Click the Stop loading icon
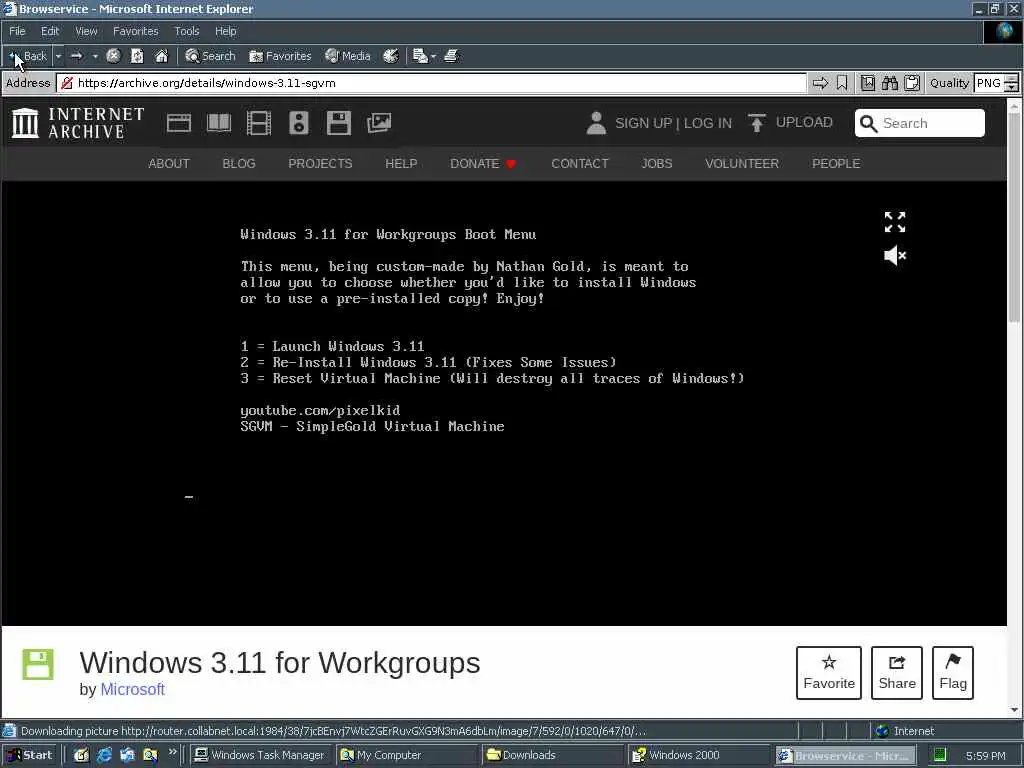The image size is (1024, 768). tap(113, 56)
